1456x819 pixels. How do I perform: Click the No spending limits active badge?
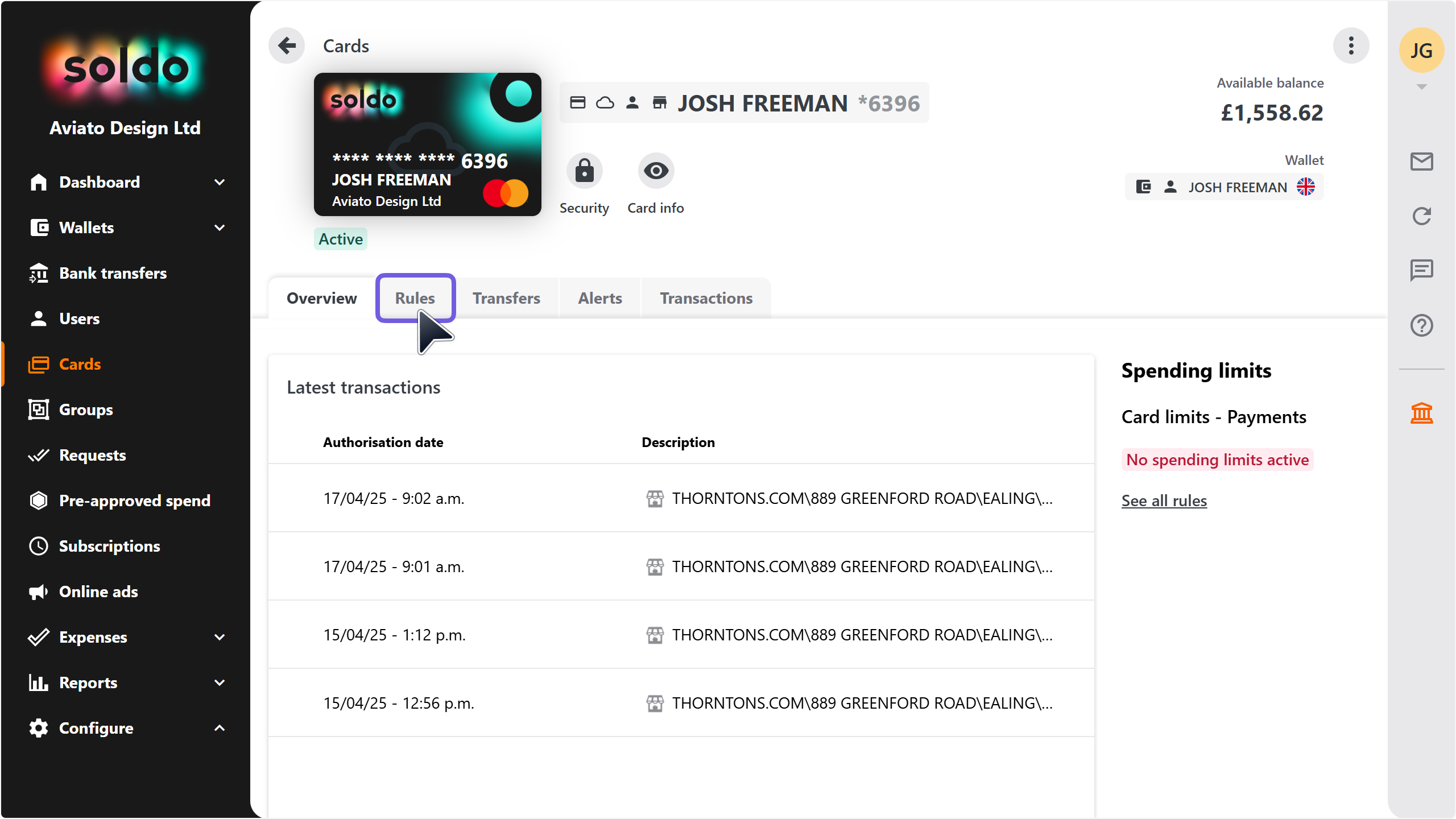point(1217,460)
